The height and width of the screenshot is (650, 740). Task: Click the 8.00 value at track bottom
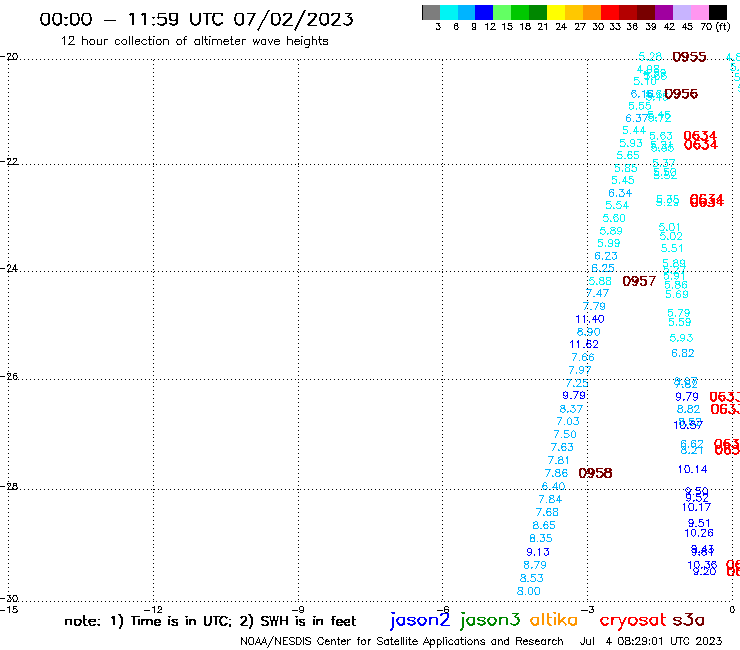pyautogui.click(x=529, y=591)
